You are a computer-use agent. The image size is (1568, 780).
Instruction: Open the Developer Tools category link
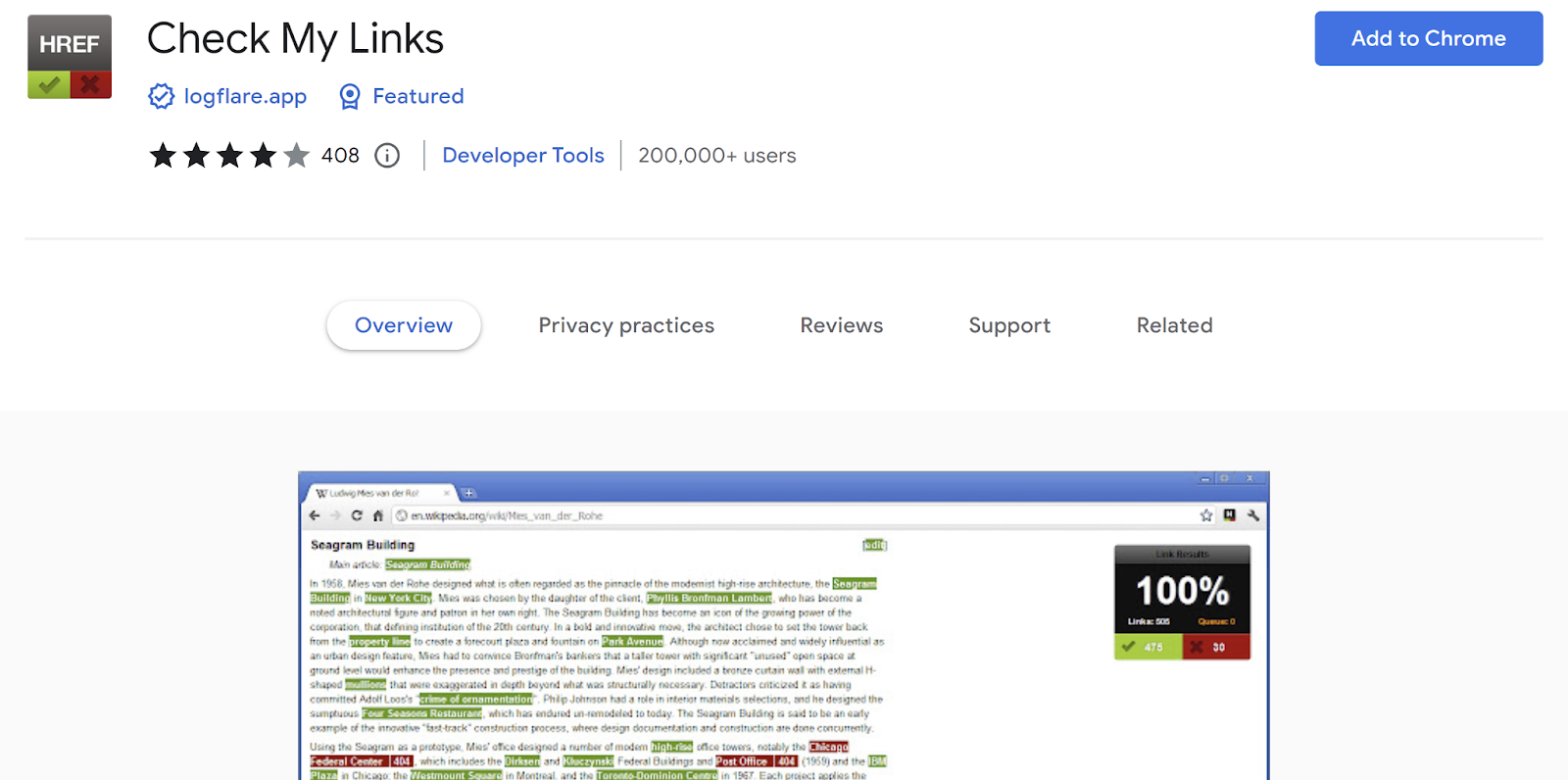(x=523, y=156)
